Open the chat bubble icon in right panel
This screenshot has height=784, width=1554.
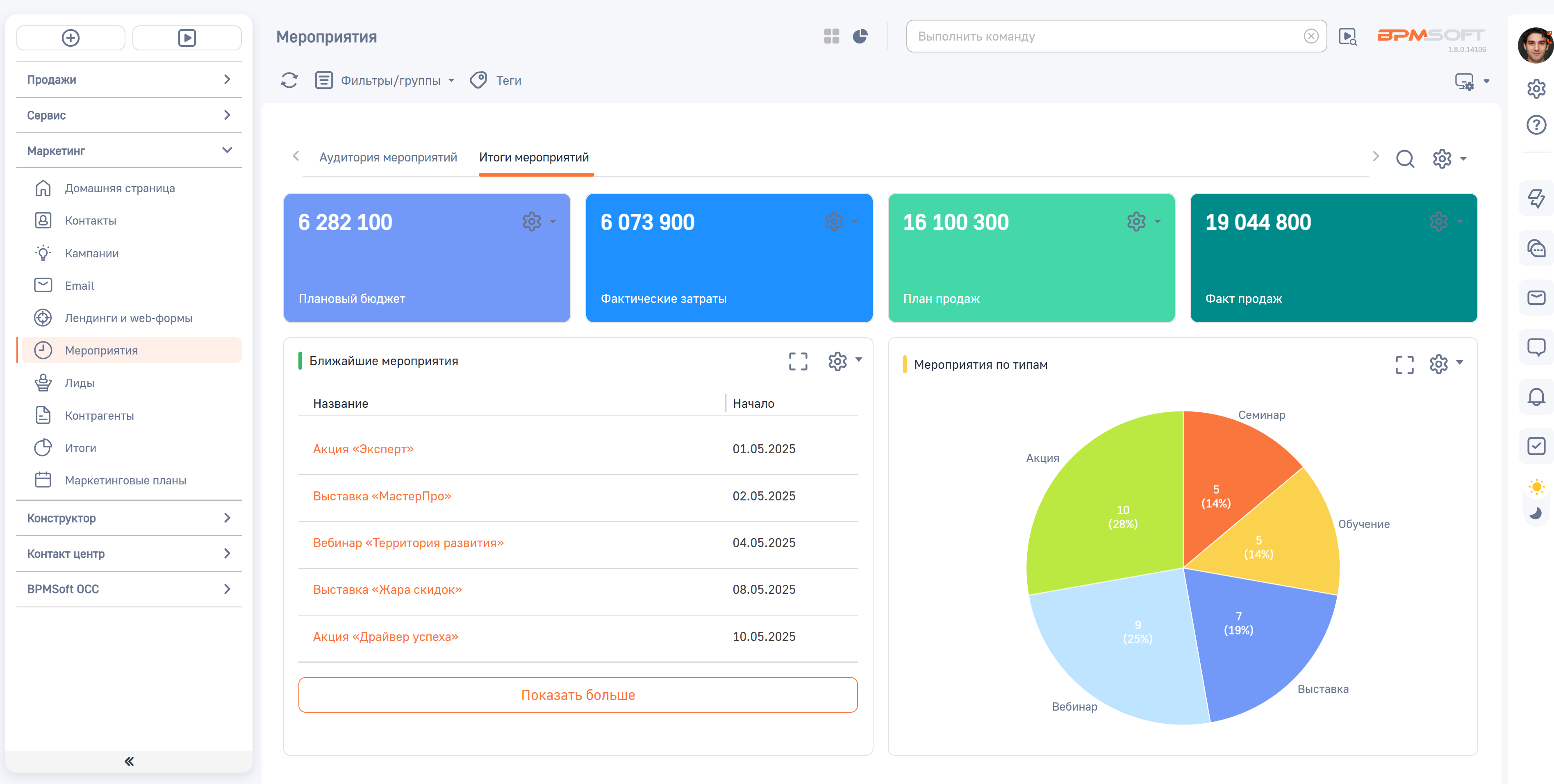pyautogui.click(x=1536, y=347)
